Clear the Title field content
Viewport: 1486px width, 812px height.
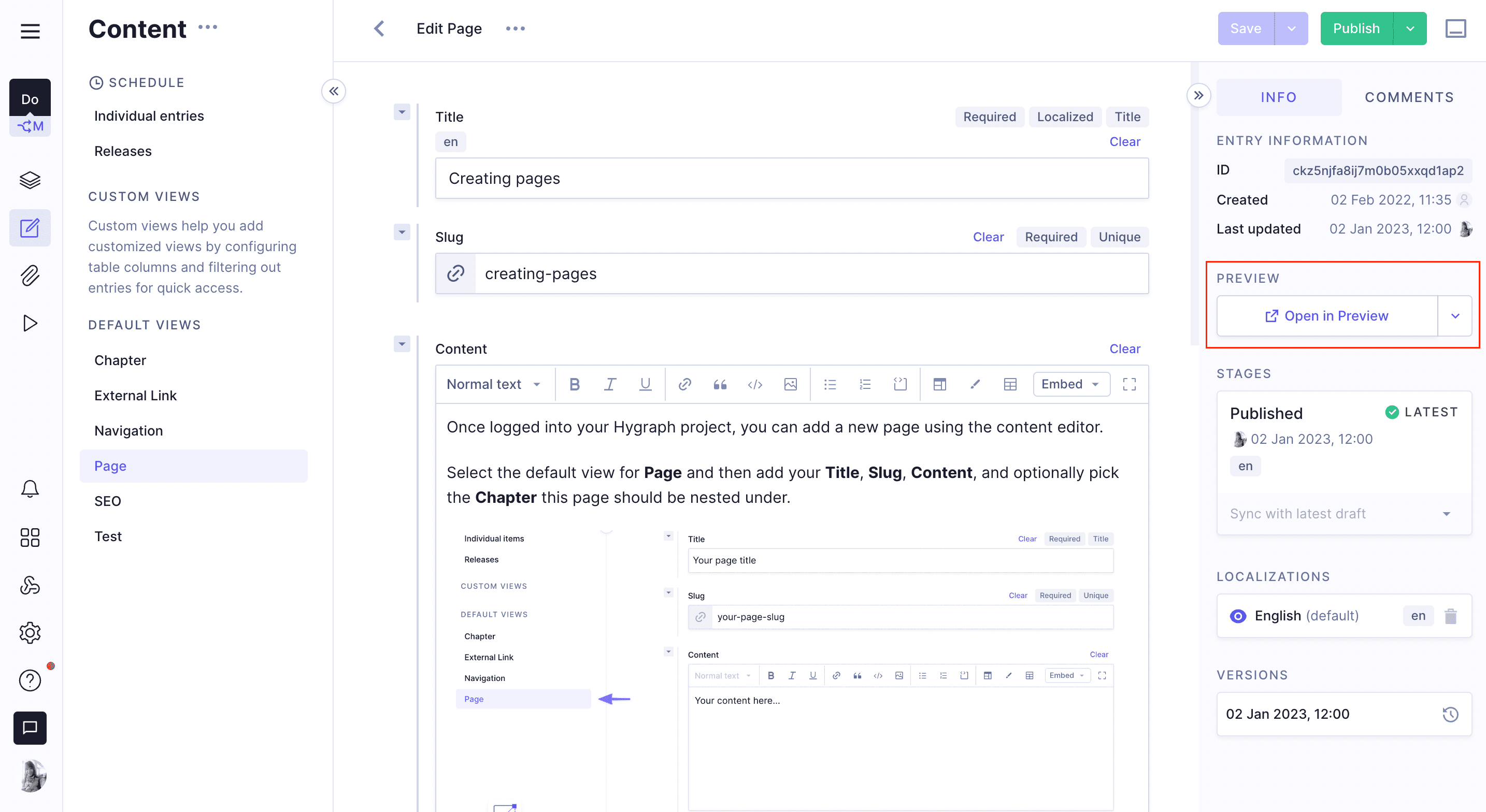[1125, 141]
